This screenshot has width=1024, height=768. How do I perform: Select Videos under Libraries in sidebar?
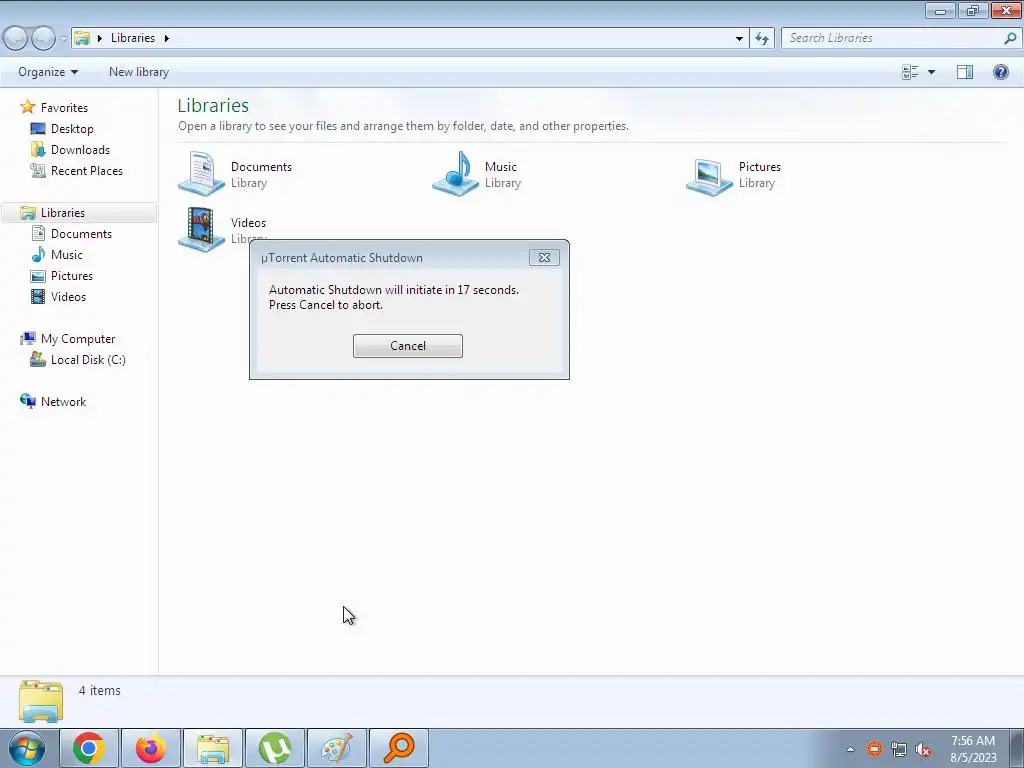click(x=68, y=296)
